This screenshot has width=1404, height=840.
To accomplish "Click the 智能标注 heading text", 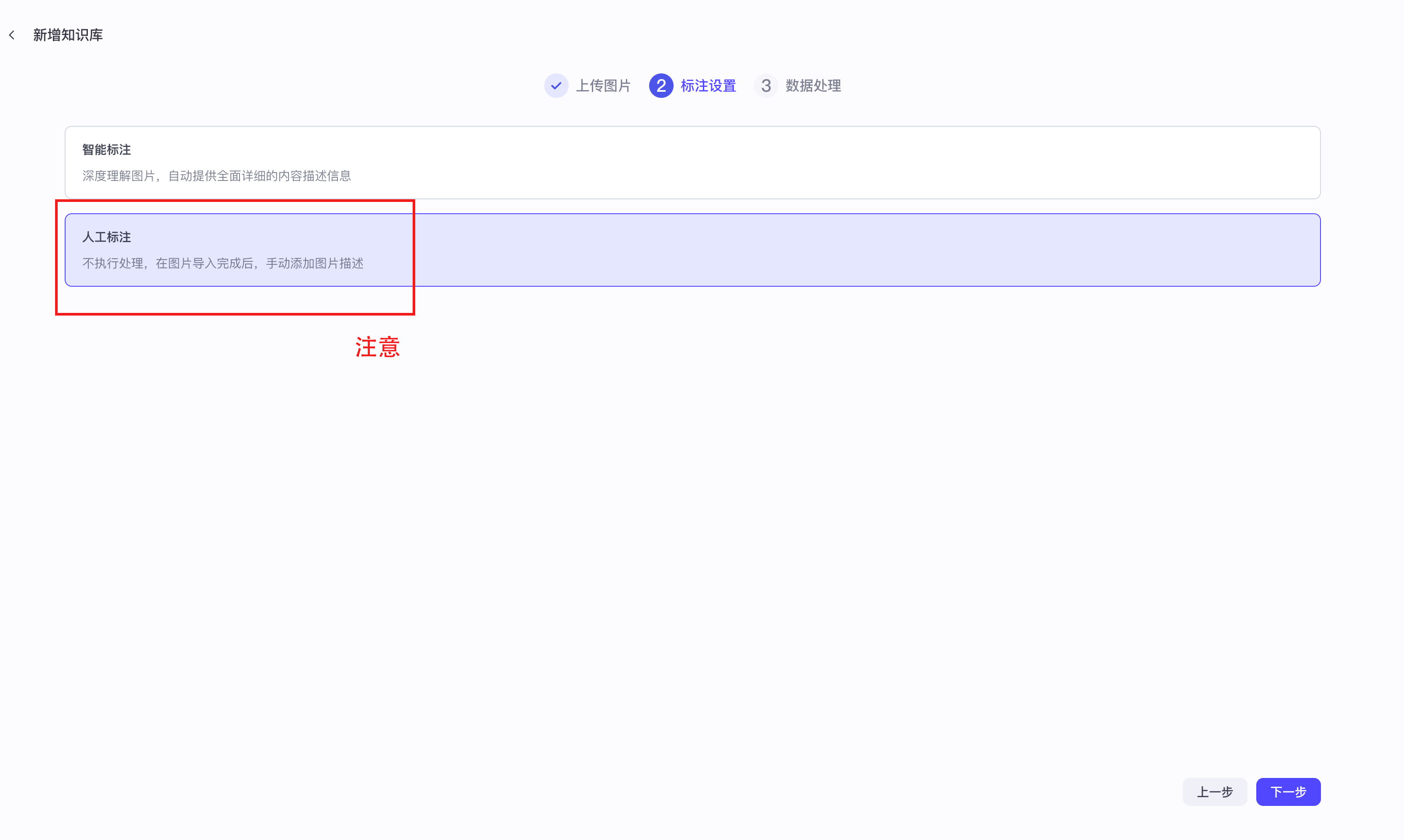I will click(106, 149).
